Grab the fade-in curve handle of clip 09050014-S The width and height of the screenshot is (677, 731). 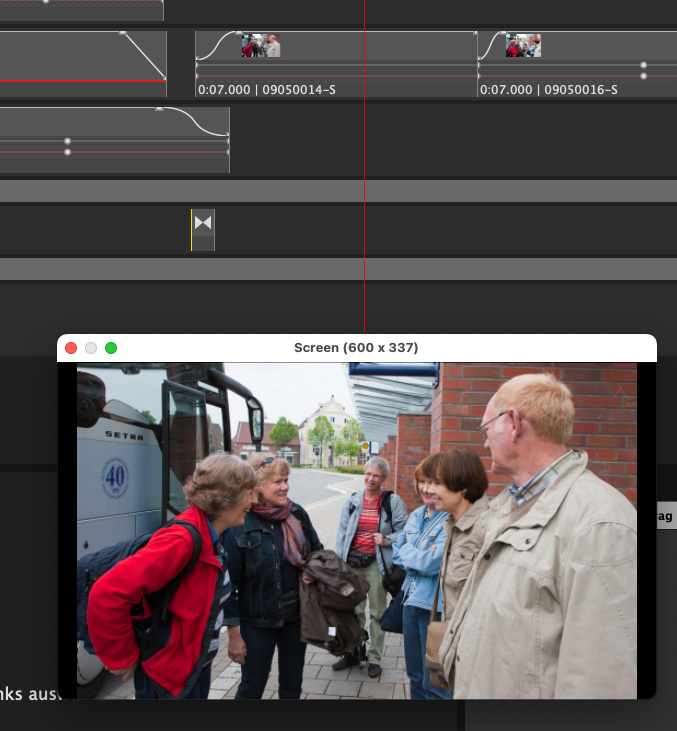[x=241, y=33]
